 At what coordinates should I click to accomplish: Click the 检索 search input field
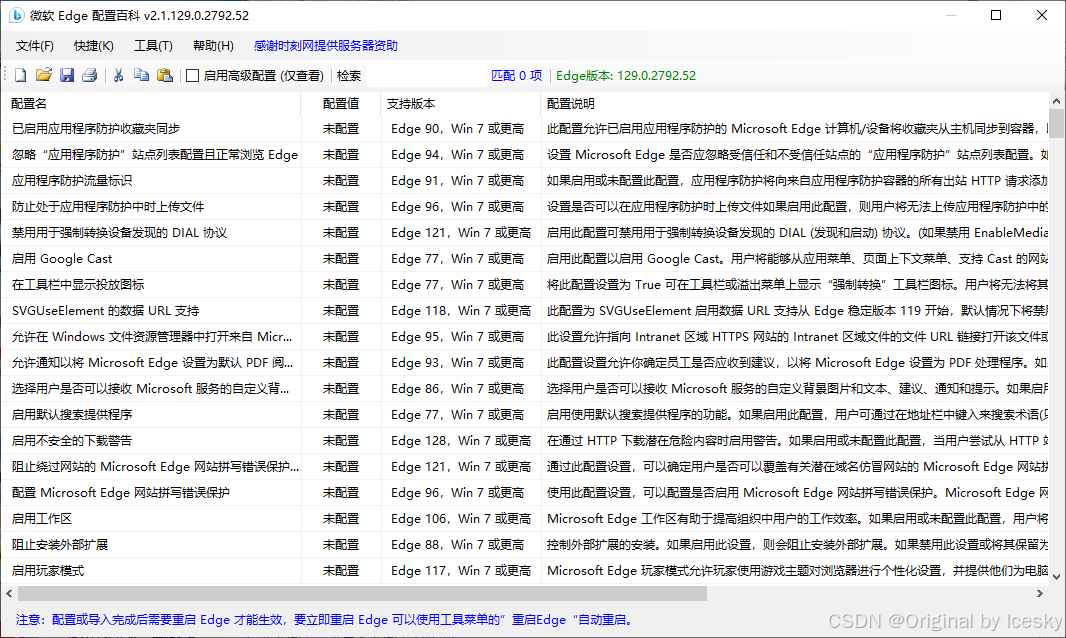[x=426, y=75]
